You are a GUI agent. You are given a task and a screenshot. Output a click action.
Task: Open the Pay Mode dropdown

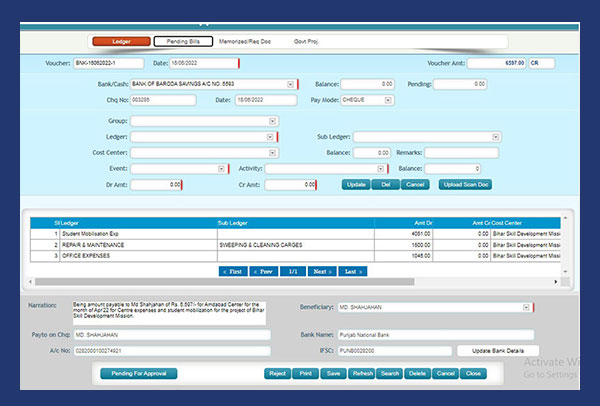[x=389, y=100]
